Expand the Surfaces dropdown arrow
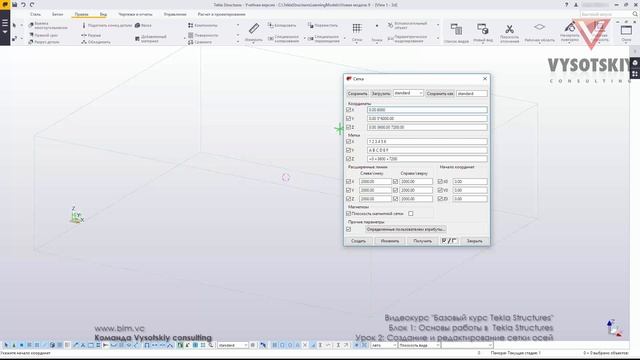The image size is (640, 360). (x=238, y=36)
